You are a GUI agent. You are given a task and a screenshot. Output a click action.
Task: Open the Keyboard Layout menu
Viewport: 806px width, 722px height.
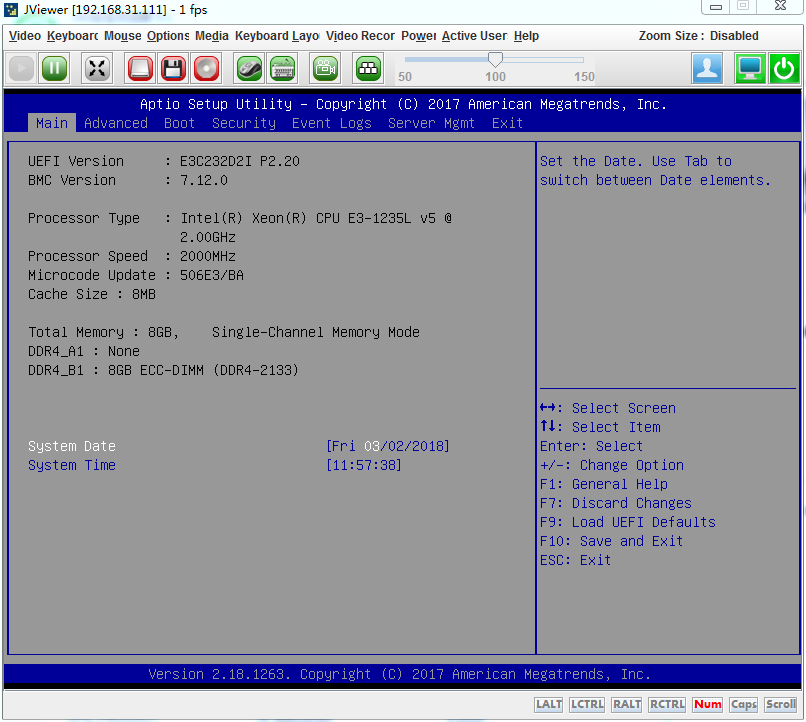[x=277, y=36]
